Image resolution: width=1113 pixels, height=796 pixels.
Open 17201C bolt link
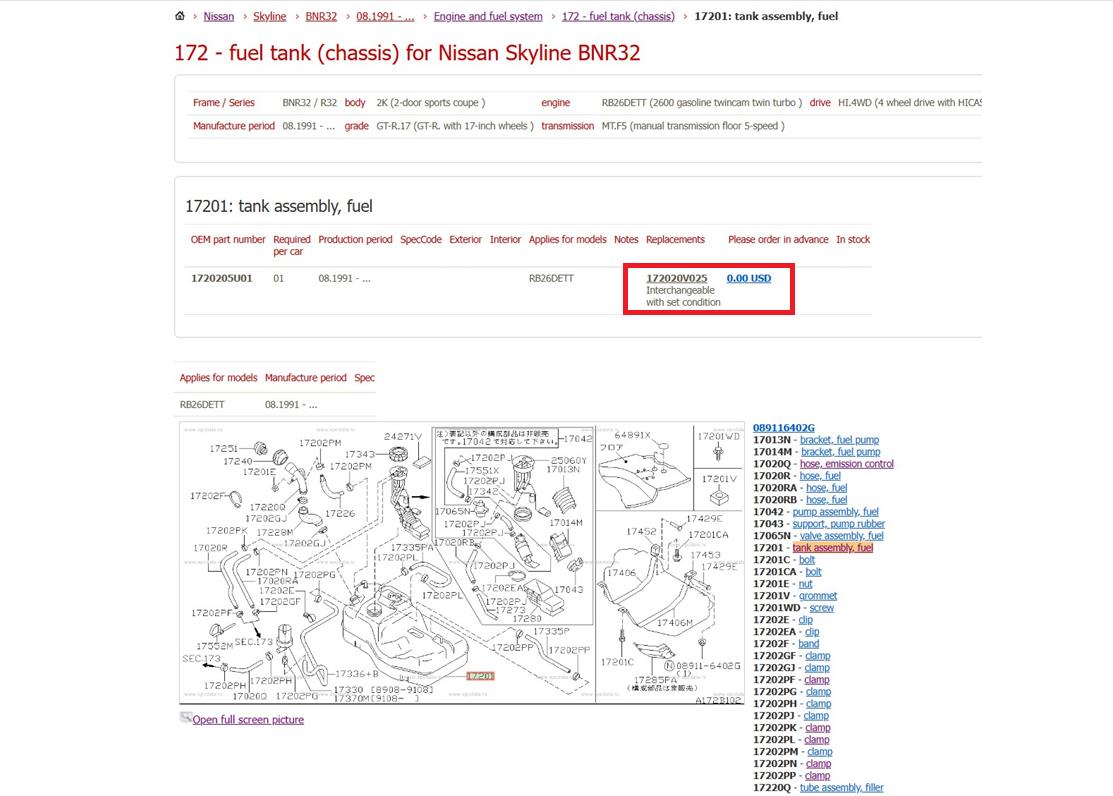coord(807,560)
